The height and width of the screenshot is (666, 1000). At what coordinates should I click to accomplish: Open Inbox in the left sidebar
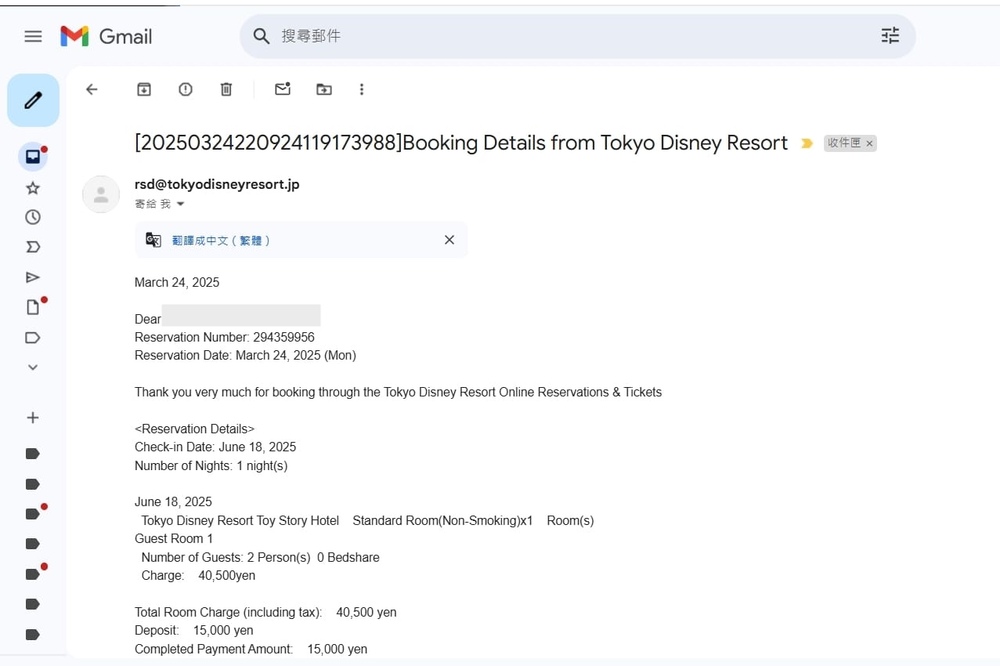point(33,156)
